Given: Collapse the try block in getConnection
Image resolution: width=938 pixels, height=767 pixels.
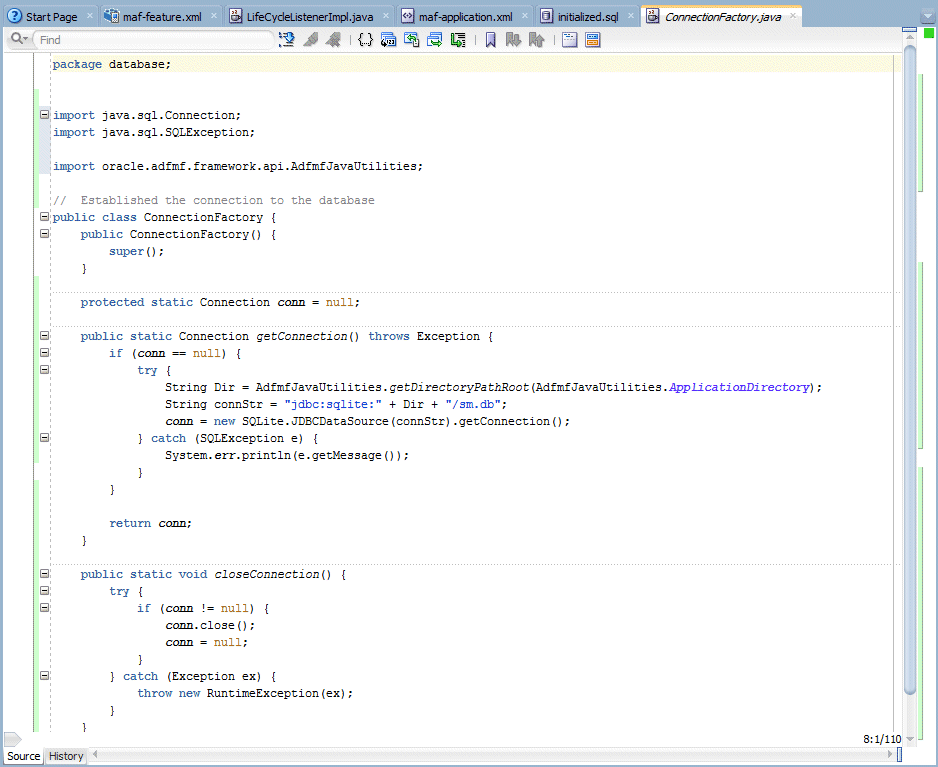Looking at the screenshot, I should click(x=44, y=370).
